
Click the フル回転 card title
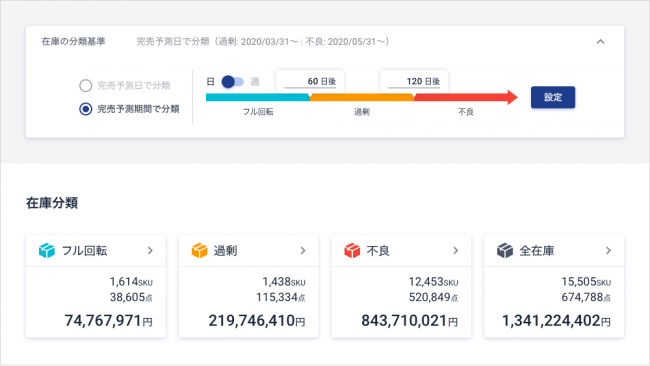(85, 251)
